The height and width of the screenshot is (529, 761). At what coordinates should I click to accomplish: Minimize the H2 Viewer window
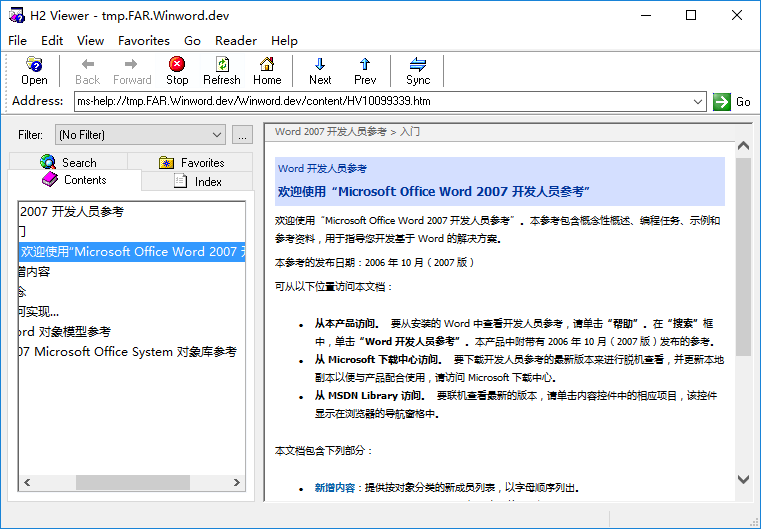point(645,16)
